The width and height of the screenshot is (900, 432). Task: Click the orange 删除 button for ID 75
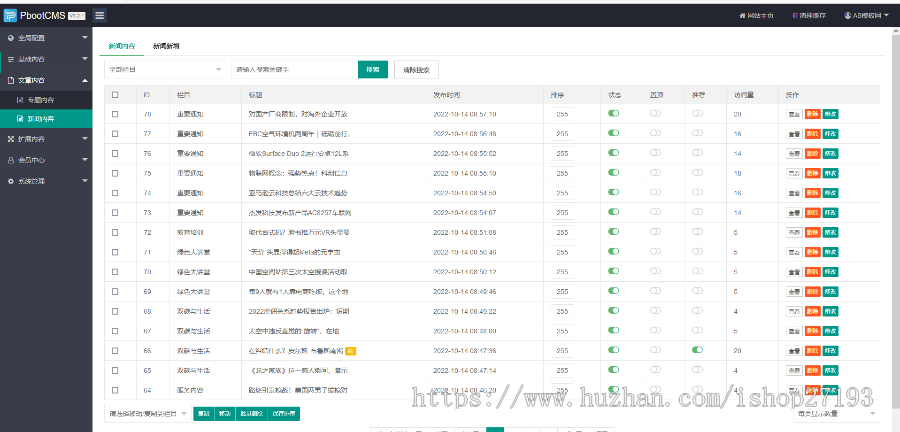[812, 173]
